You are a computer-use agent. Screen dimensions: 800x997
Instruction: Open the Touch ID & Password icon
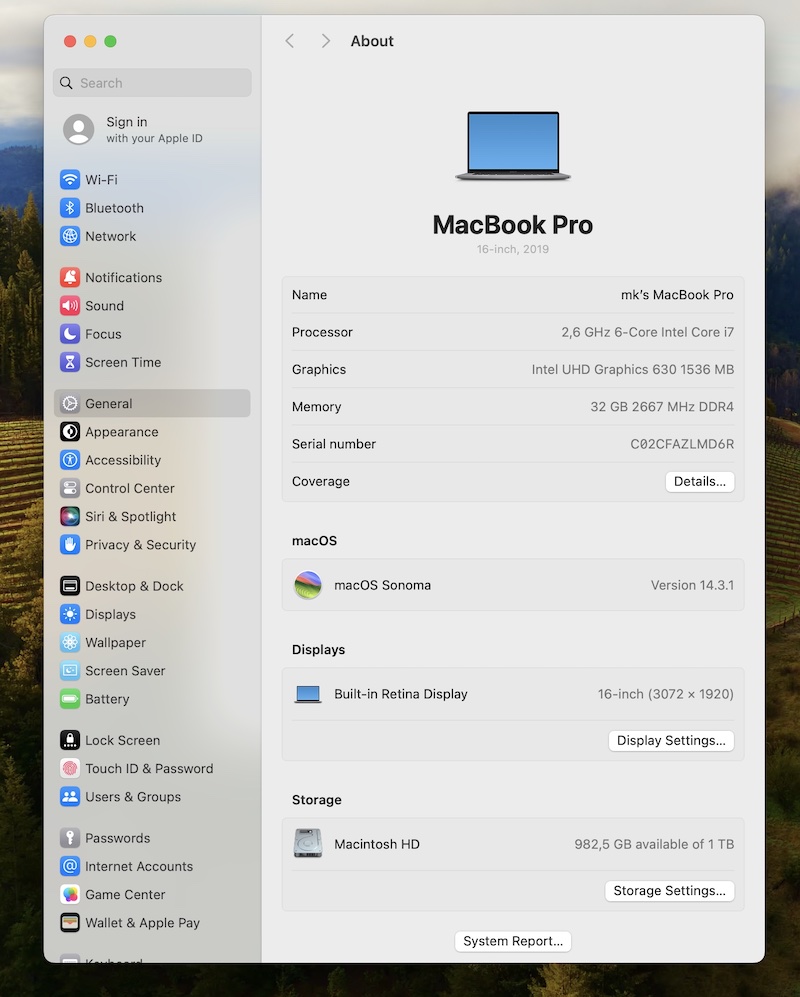coord(70,769)
